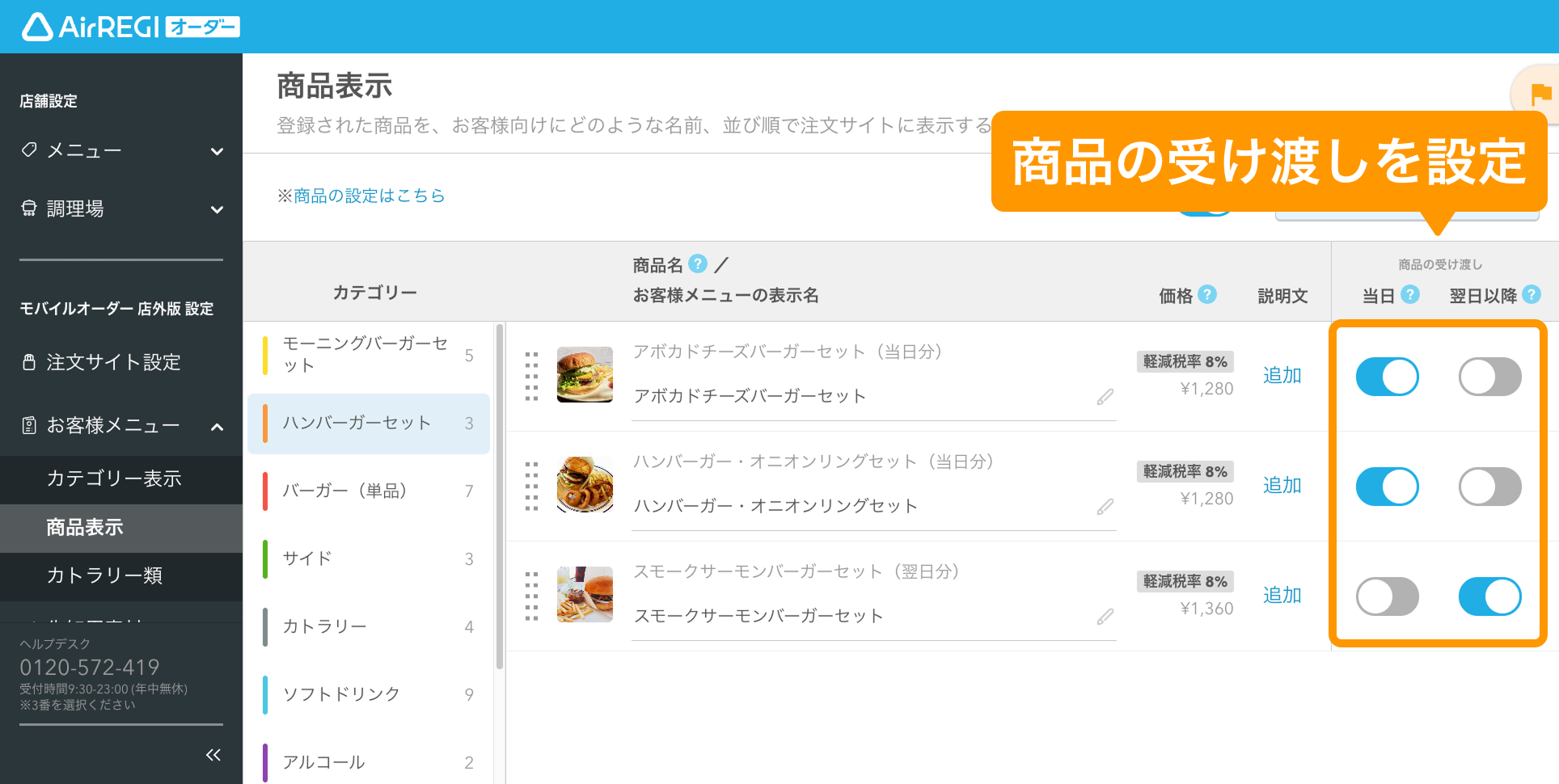Click help icon next to 翌日以降
This screenshot has height=784, width=1559.
click(1532, 295)
